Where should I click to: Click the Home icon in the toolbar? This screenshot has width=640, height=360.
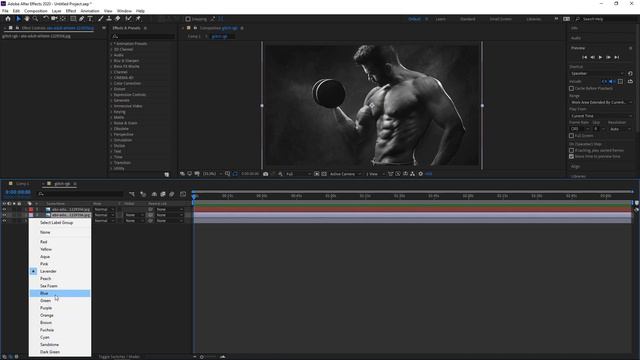(8, 19)
